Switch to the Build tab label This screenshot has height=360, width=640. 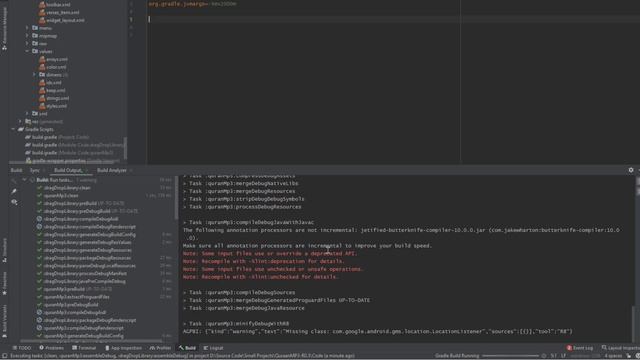click(x=16, y=170)
